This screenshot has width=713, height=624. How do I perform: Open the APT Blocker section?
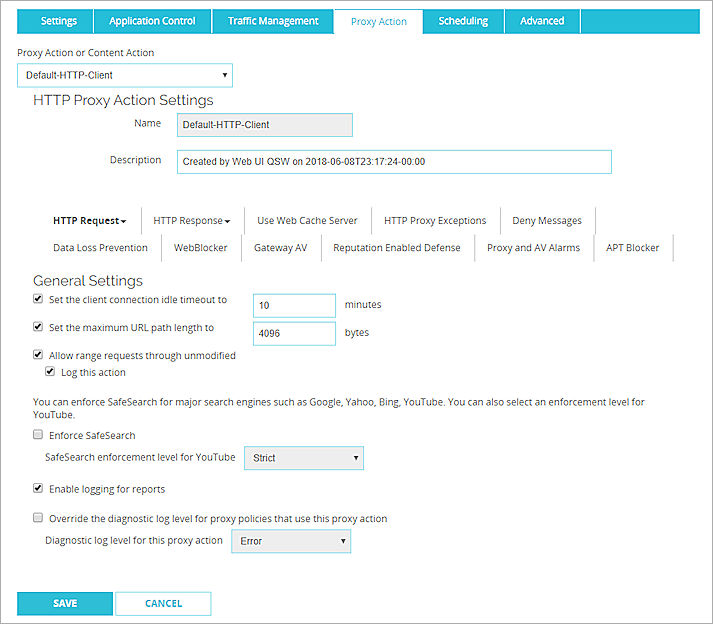[632, 248]
